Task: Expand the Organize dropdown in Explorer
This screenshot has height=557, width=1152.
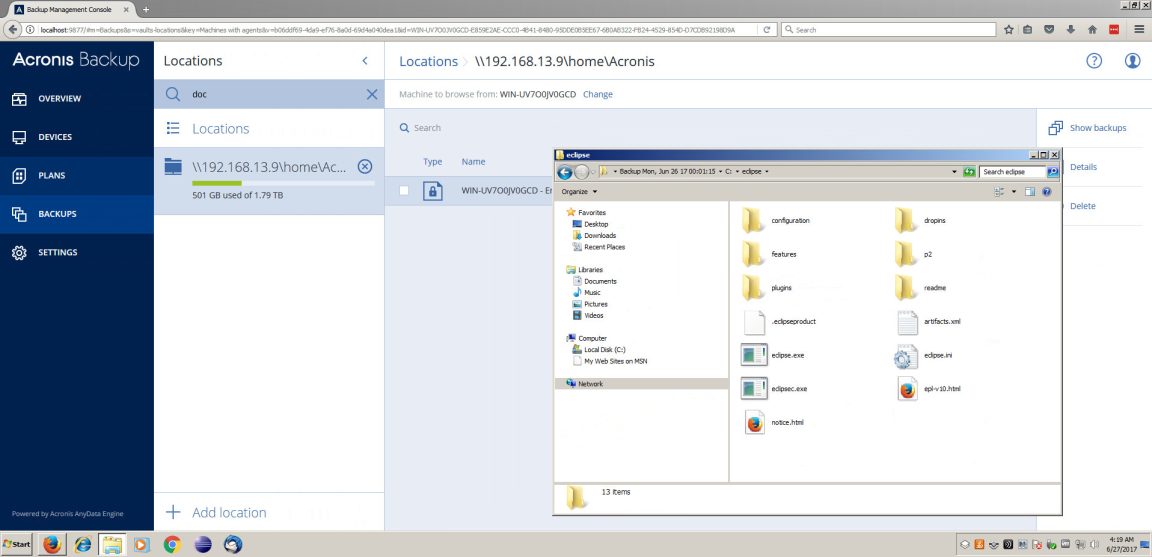Action: (x=579, y=191)
